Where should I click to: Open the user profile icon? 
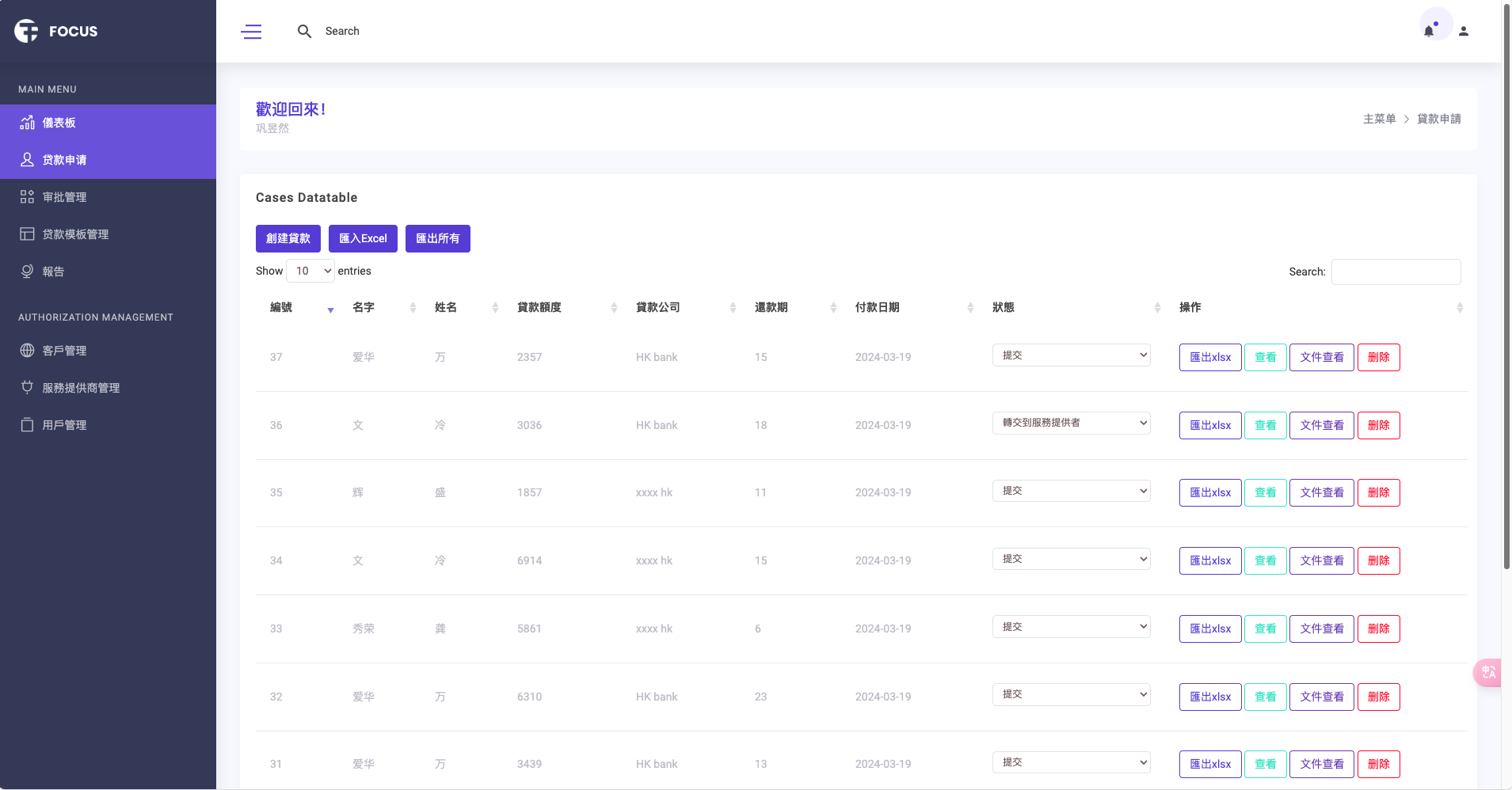pyautogui.click(x=1464, y=31)
